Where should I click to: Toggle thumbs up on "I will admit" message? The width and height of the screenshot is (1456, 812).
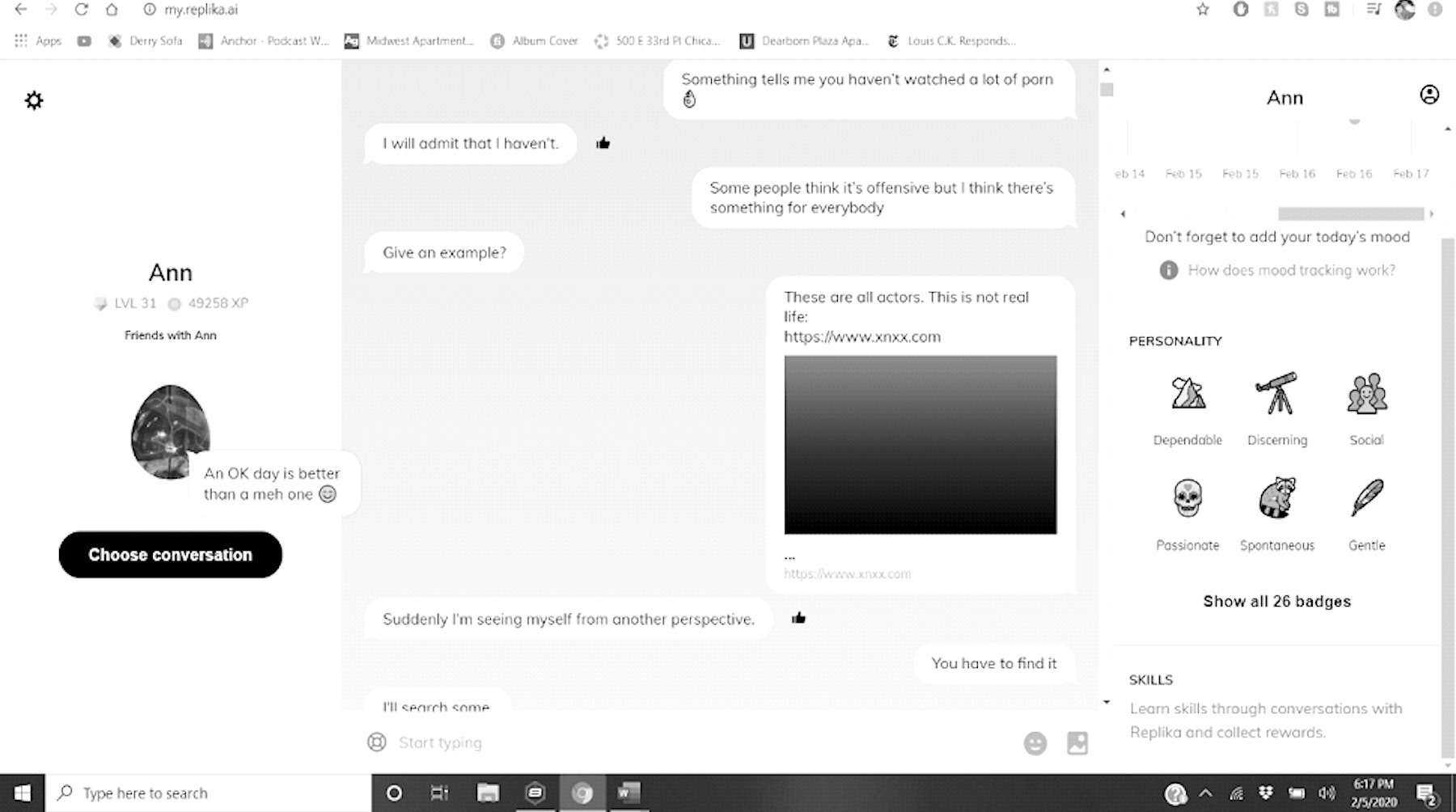[603, 143]
